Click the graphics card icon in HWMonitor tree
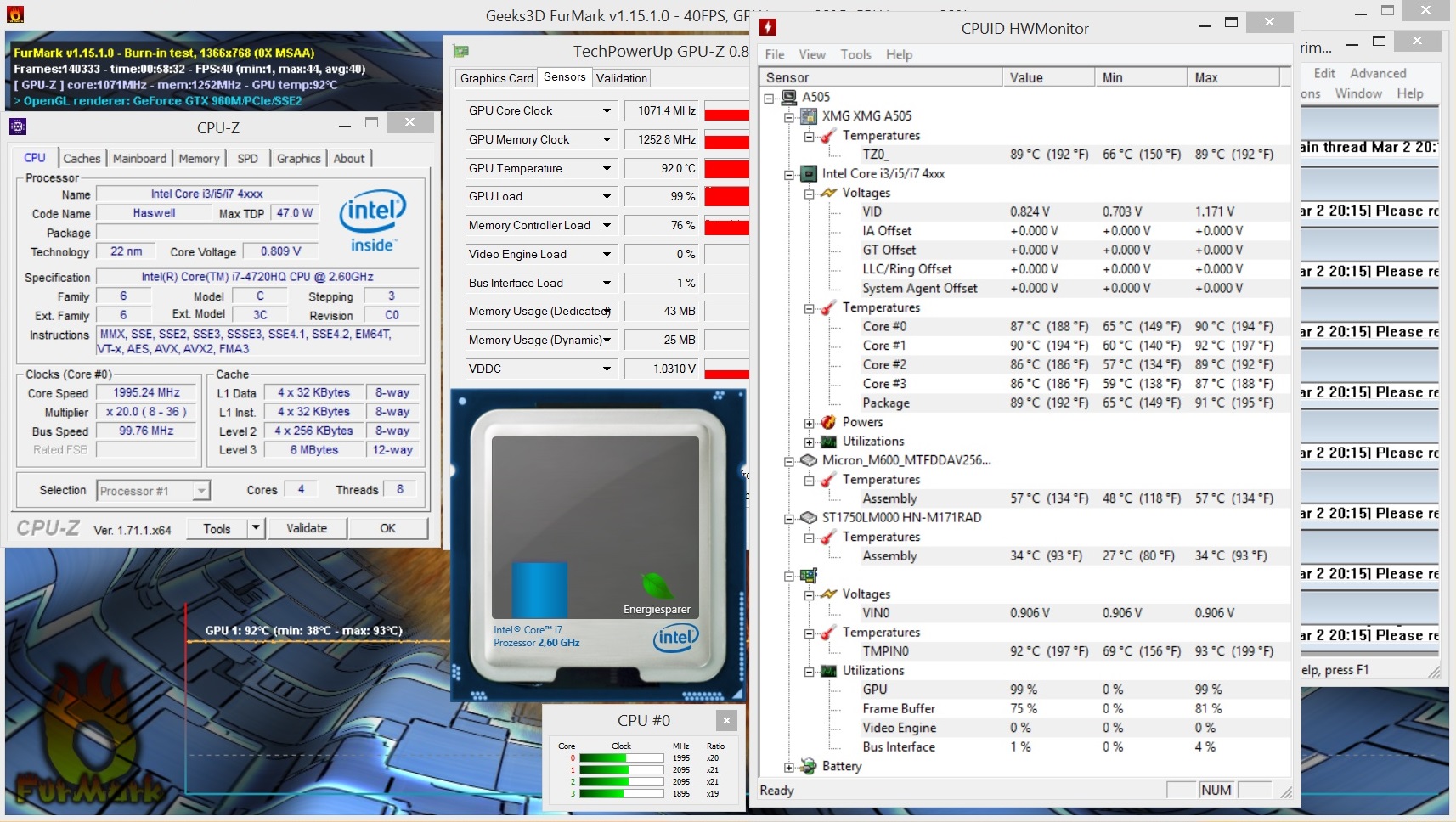The height and width of the screenshot is (822, 1456). coord(809,575)
